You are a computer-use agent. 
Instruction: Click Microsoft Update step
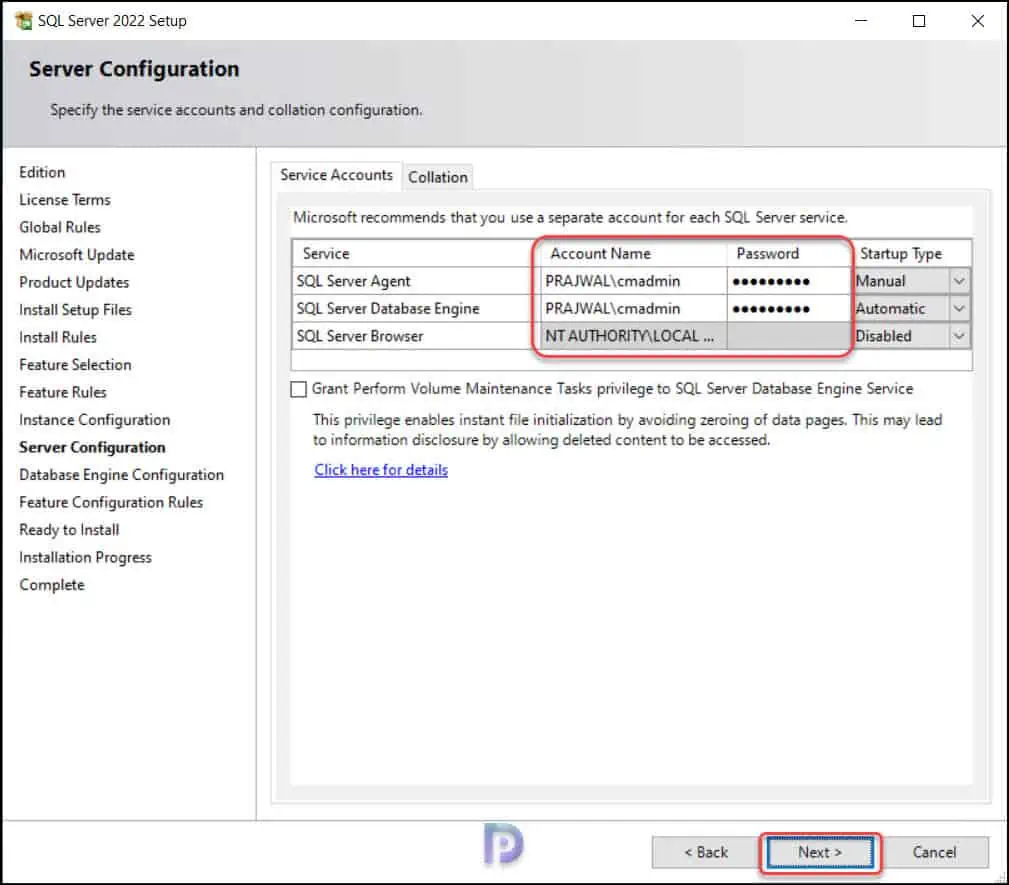77,255
